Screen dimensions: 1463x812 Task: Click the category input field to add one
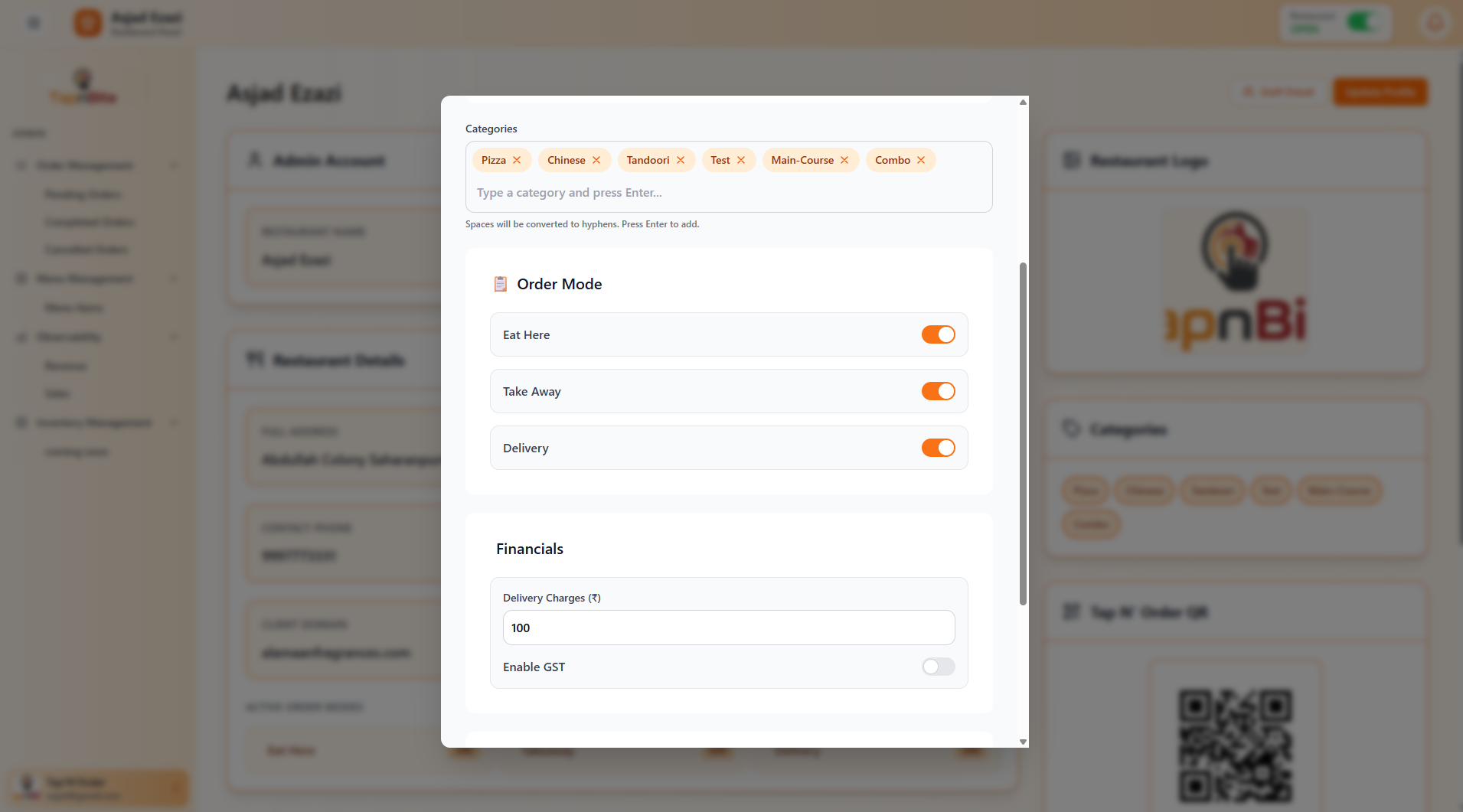tap(727, 192)
